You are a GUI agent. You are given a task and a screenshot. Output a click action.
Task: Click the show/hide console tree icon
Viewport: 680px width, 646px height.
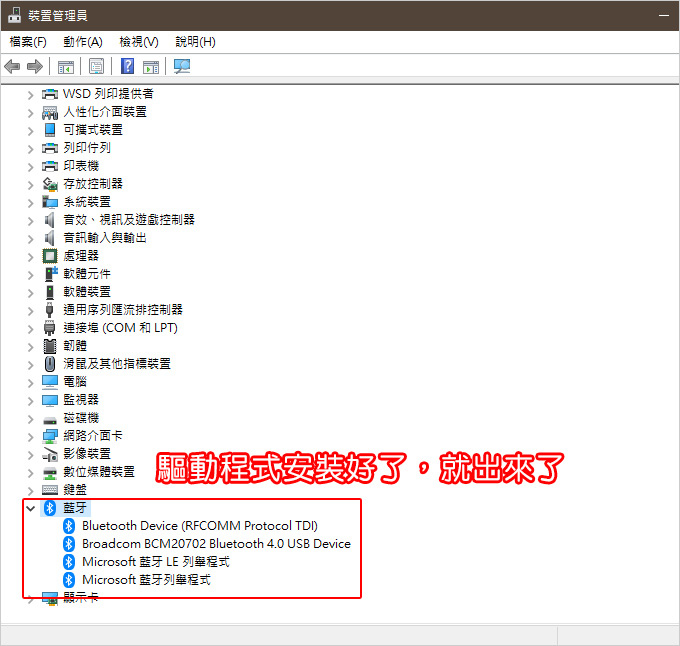point(66,66)
